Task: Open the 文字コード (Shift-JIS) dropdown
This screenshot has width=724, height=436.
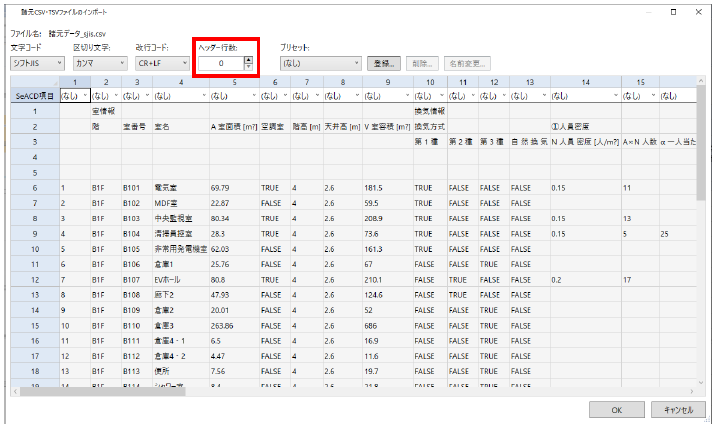Action: 36,63
